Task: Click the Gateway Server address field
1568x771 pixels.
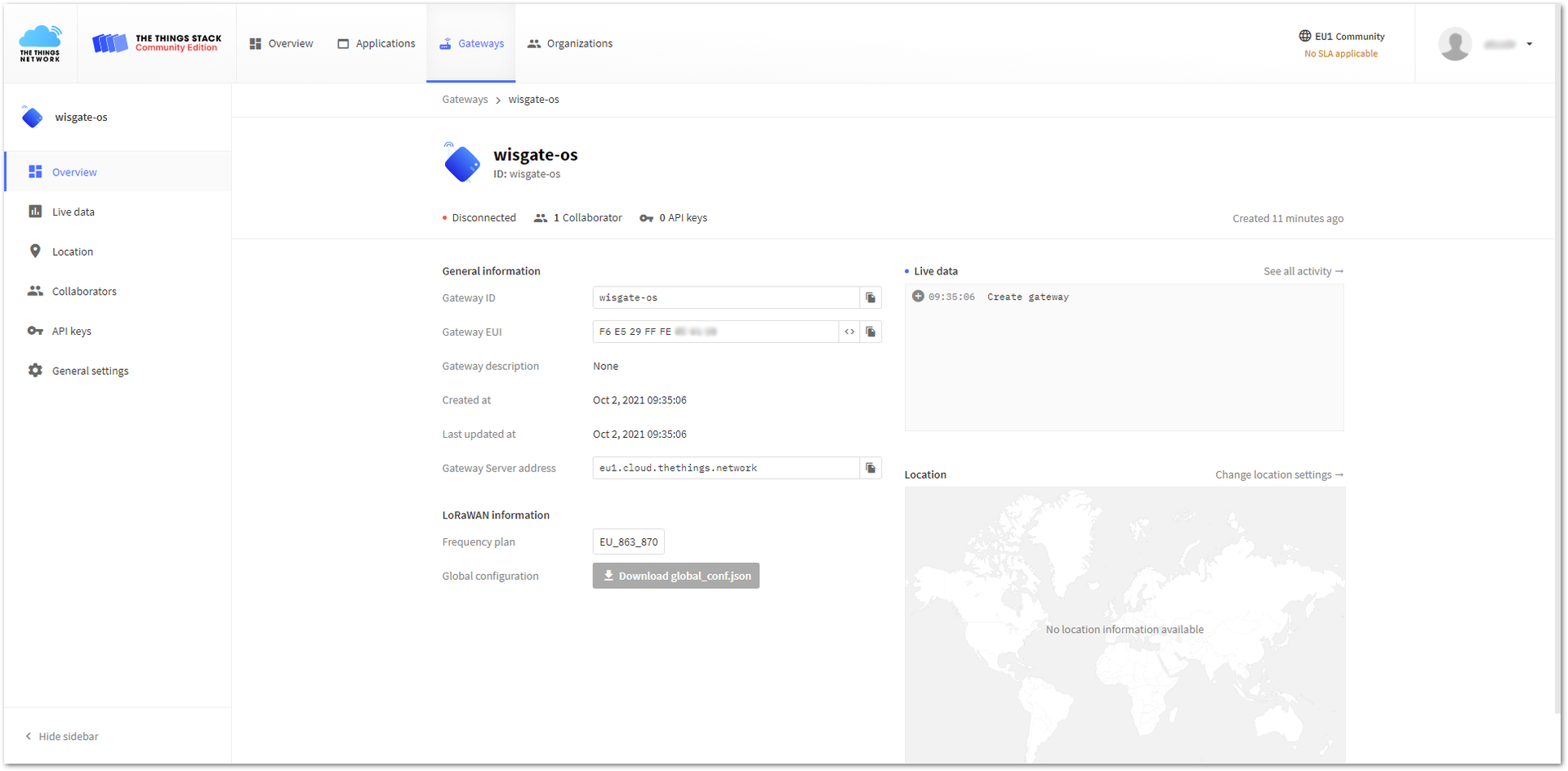Action: [x=725, y=468]
